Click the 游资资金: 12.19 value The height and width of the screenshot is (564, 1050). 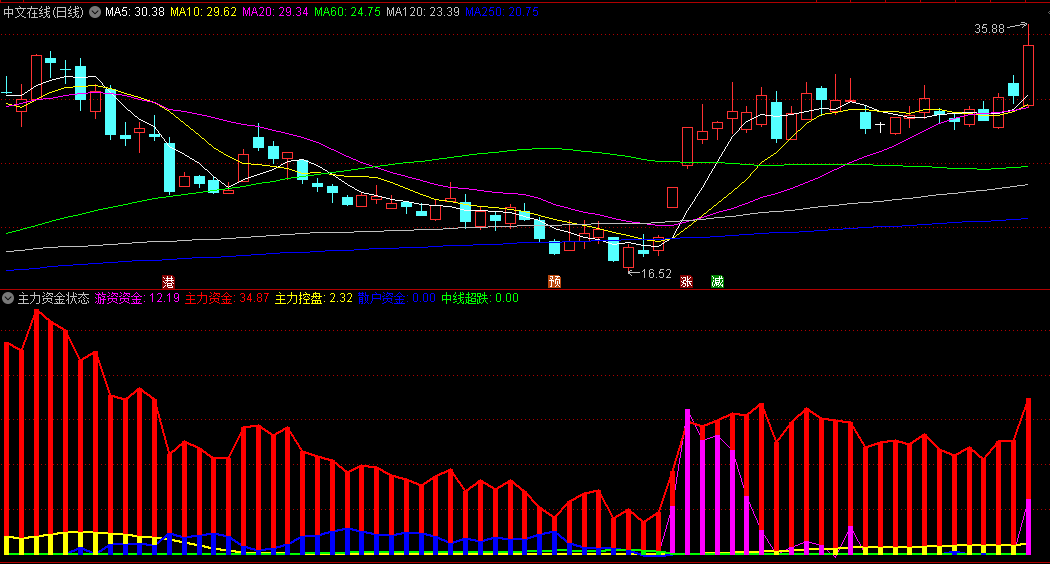(137, 298)
